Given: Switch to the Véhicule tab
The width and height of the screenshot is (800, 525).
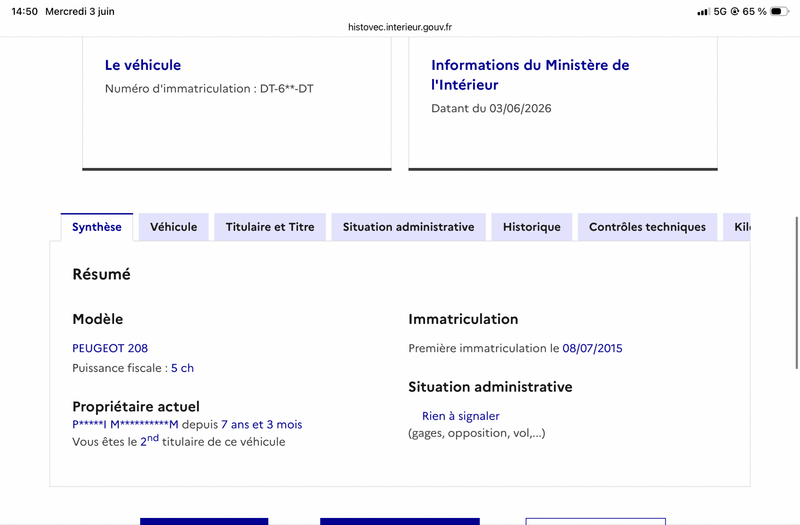Looking at the screenshot, I should (x=173, y=227).
